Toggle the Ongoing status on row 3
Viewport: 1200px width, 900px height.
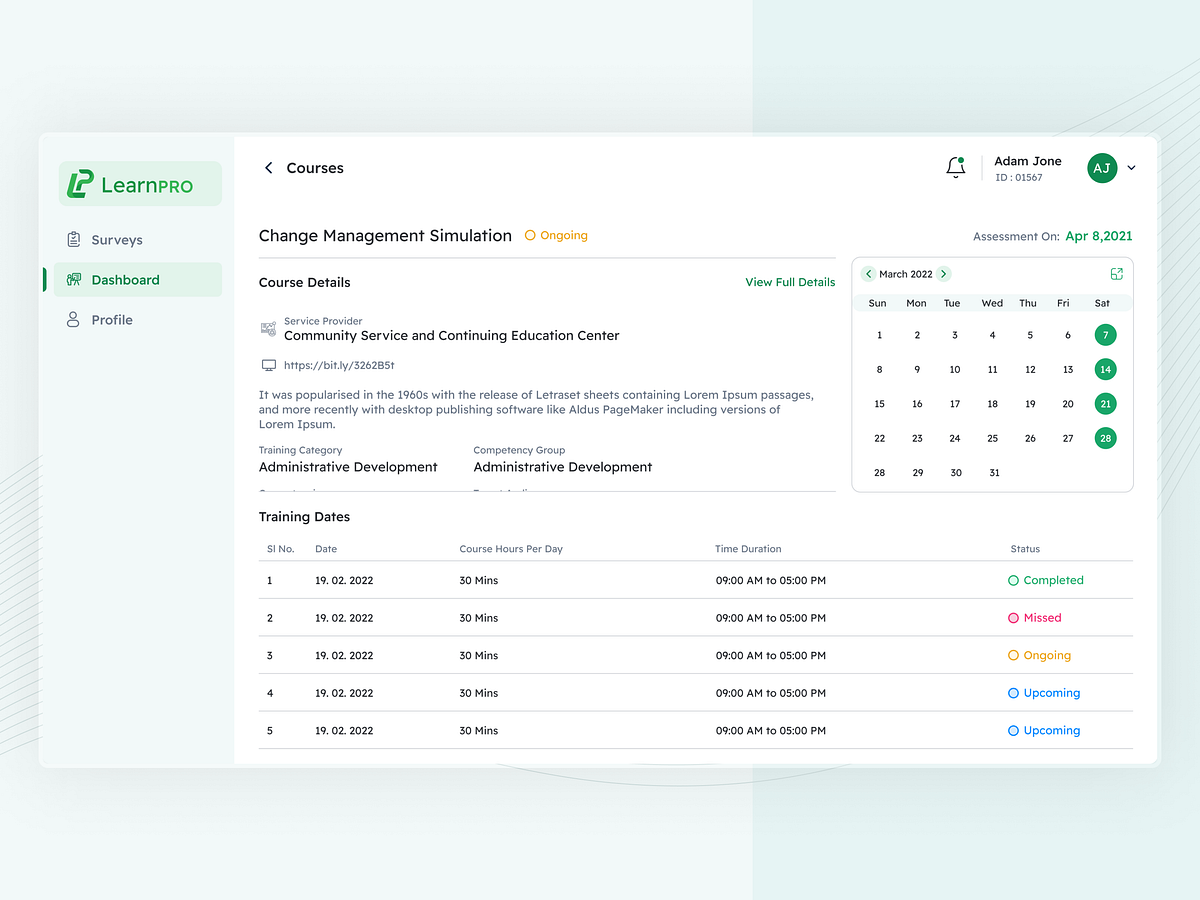[1039, 655]
